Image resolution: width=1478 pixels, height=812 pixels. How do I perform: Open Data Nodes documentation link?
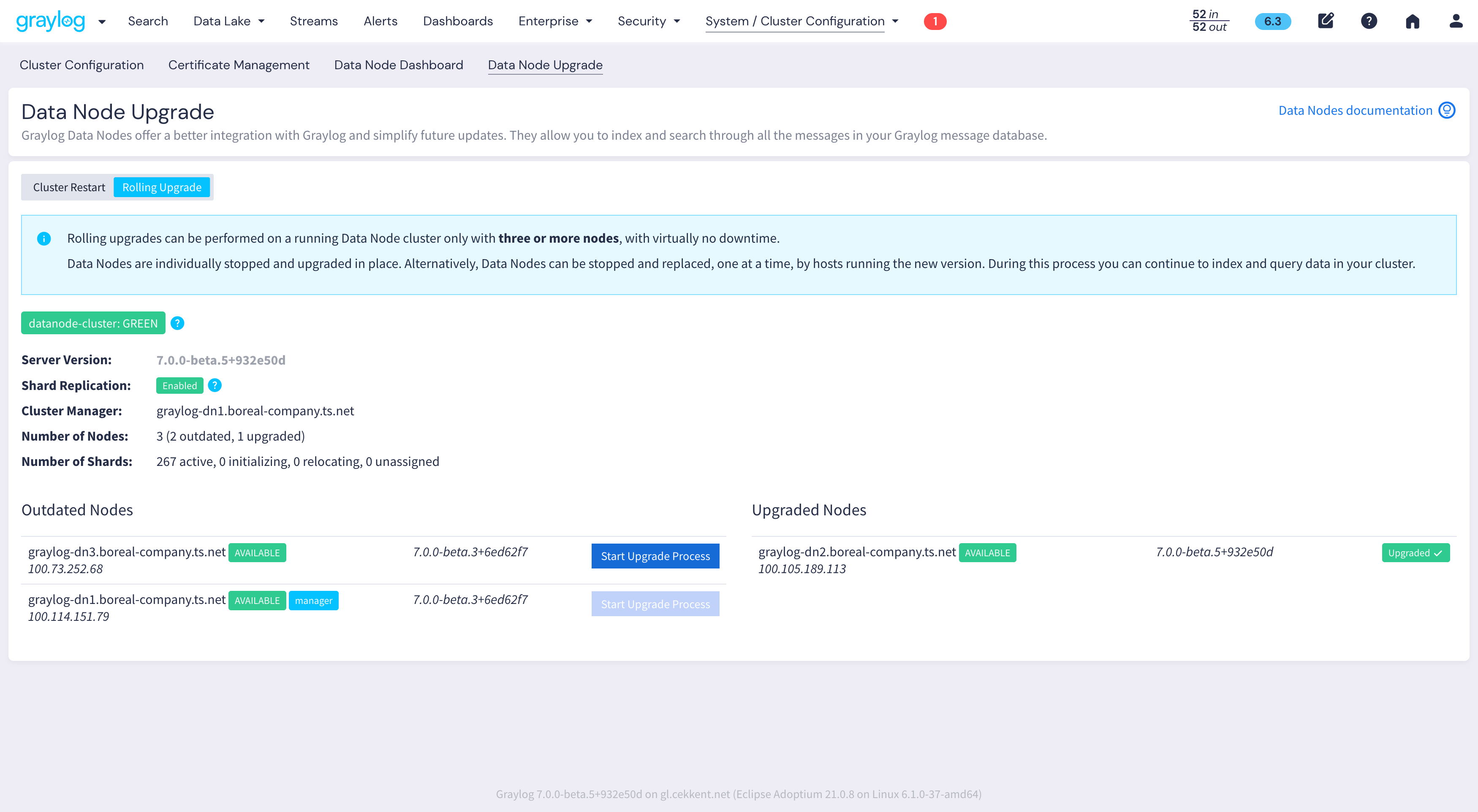pyautogui.click(x=1355, y=110)
